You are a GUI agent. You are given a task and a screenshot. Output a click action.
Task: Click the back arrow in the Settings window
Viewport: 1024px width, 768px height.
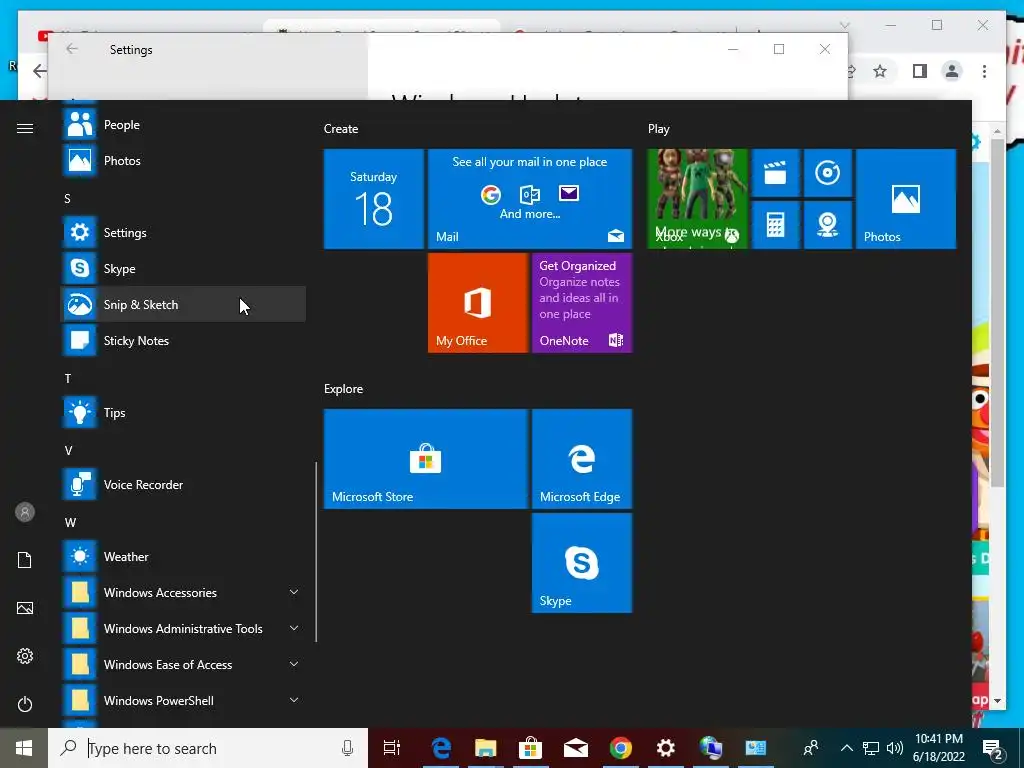(72, 49)
